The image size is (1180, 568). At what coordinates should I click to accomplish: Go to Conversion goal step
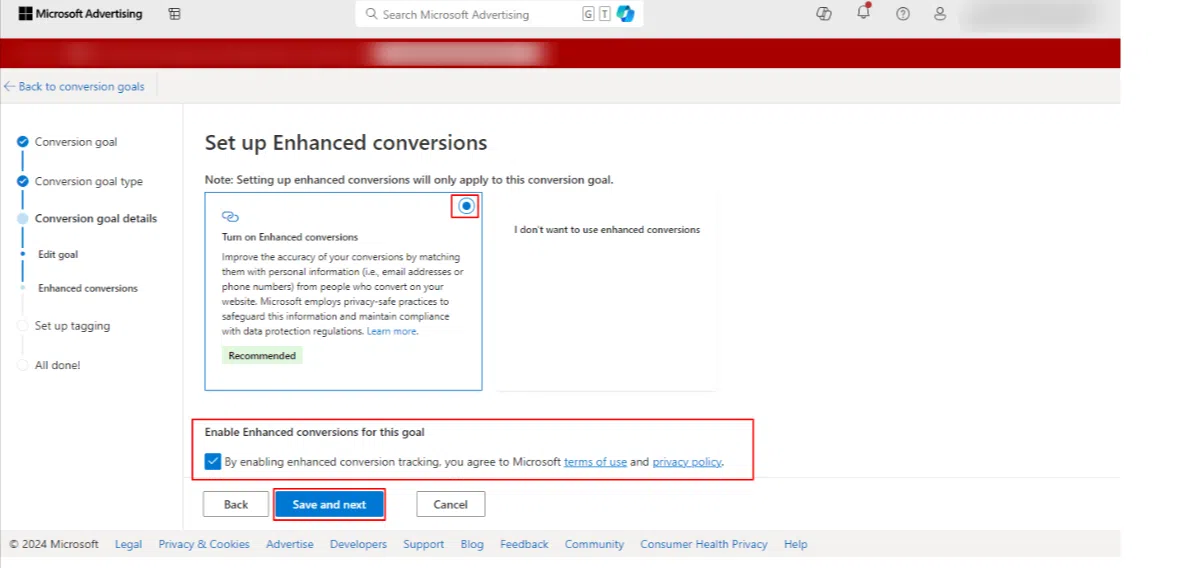coord(76,141)
